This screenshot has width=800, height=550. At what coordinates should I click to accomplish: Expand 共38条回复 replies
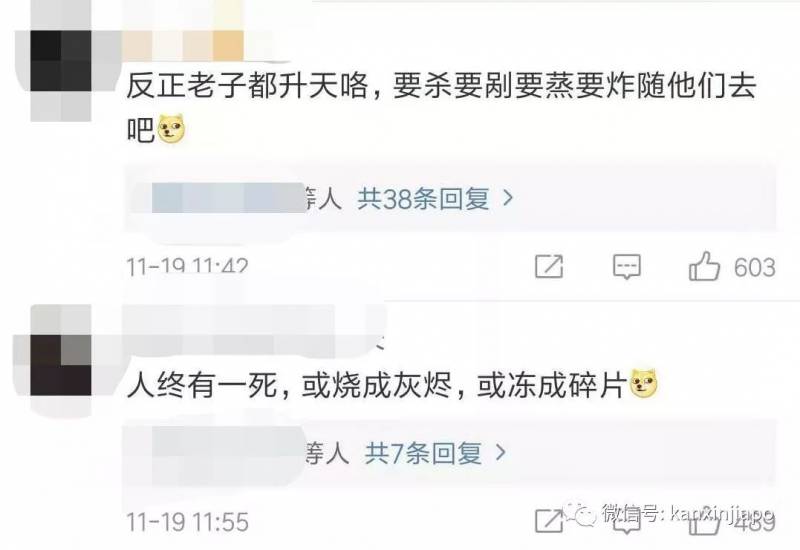point(423,198)
